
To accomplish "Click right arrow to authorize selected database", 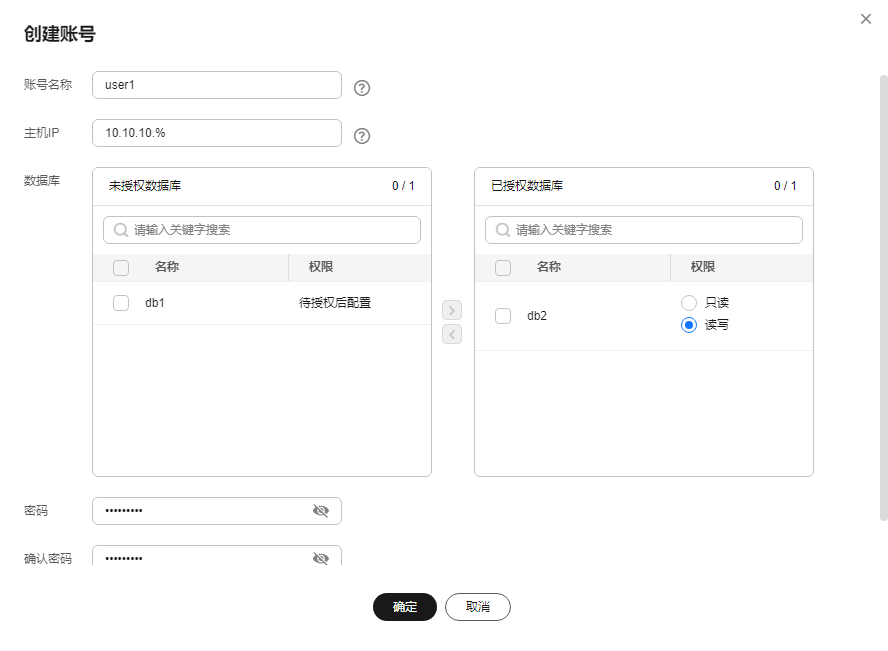I will tap(452, 310).
